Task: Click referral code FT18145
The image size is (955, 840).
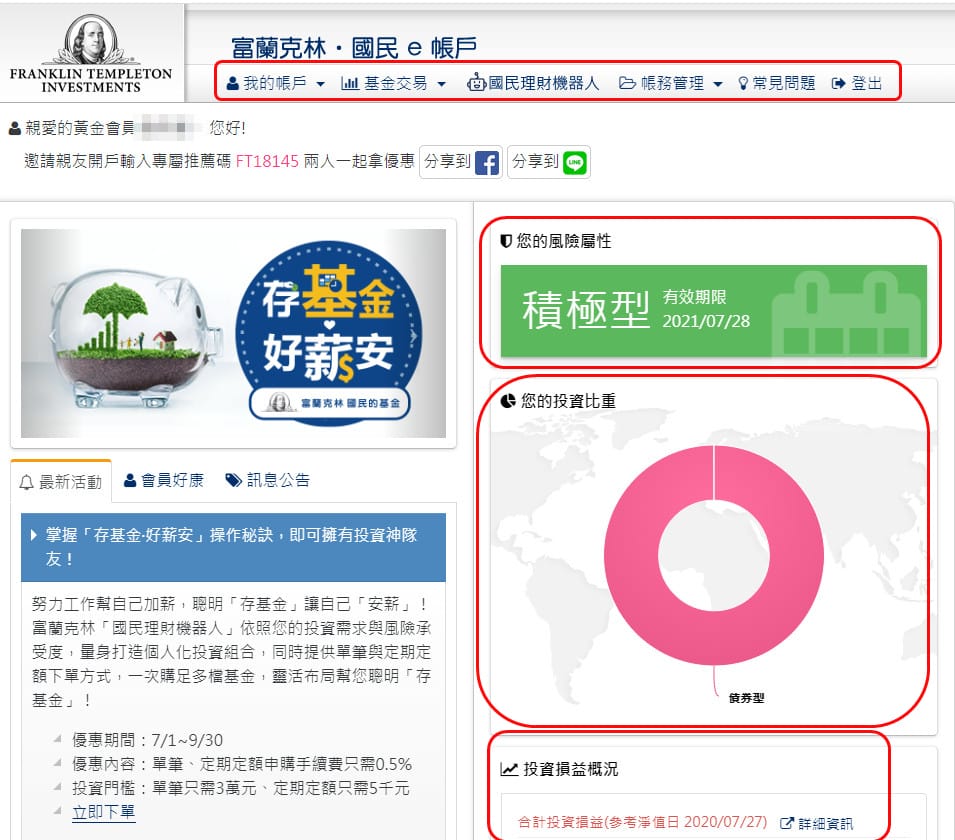Action: pos(267,161)
